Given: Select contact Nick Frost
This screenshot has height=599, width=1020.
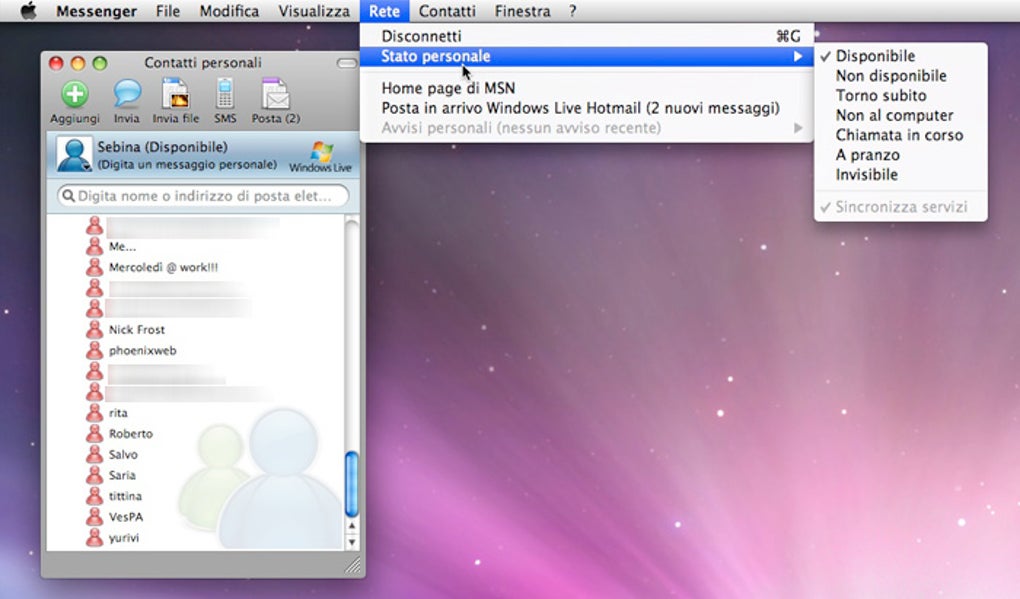Looking at the screenshot, I should pyautogui.click(x=137, y=330).
